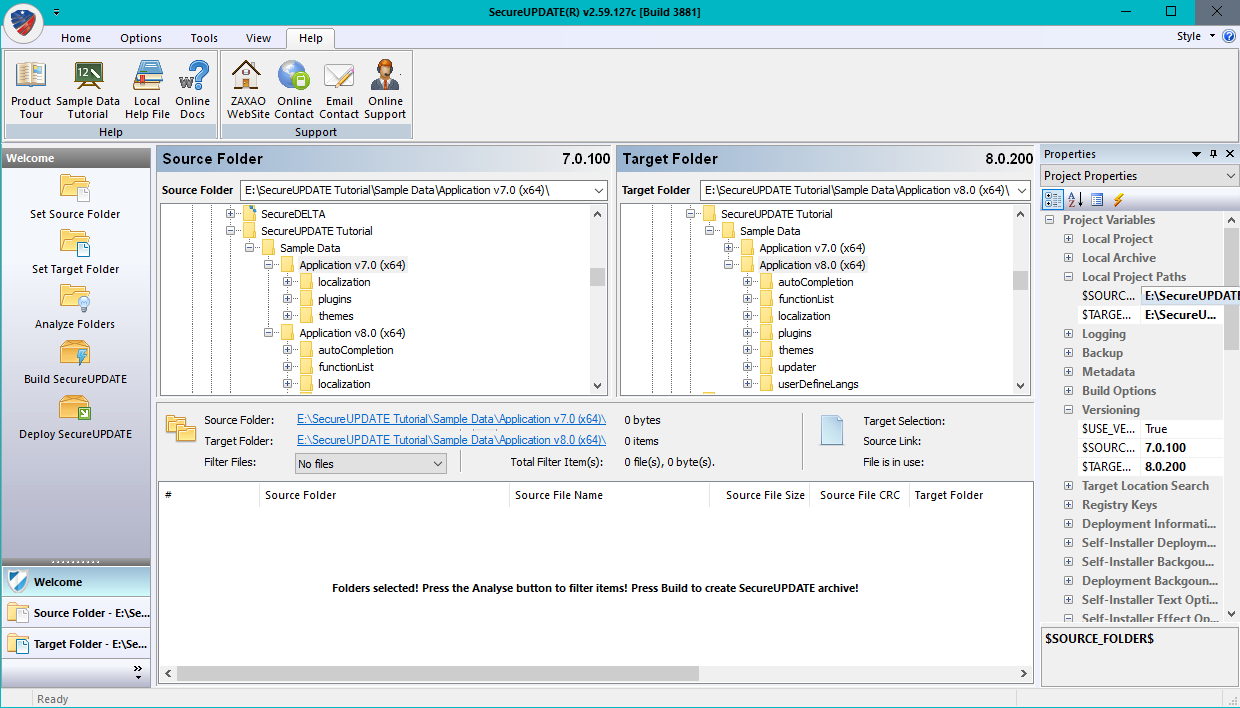
Task: Select the plugins folder in the source tree
Action: (x=335, y=299)
